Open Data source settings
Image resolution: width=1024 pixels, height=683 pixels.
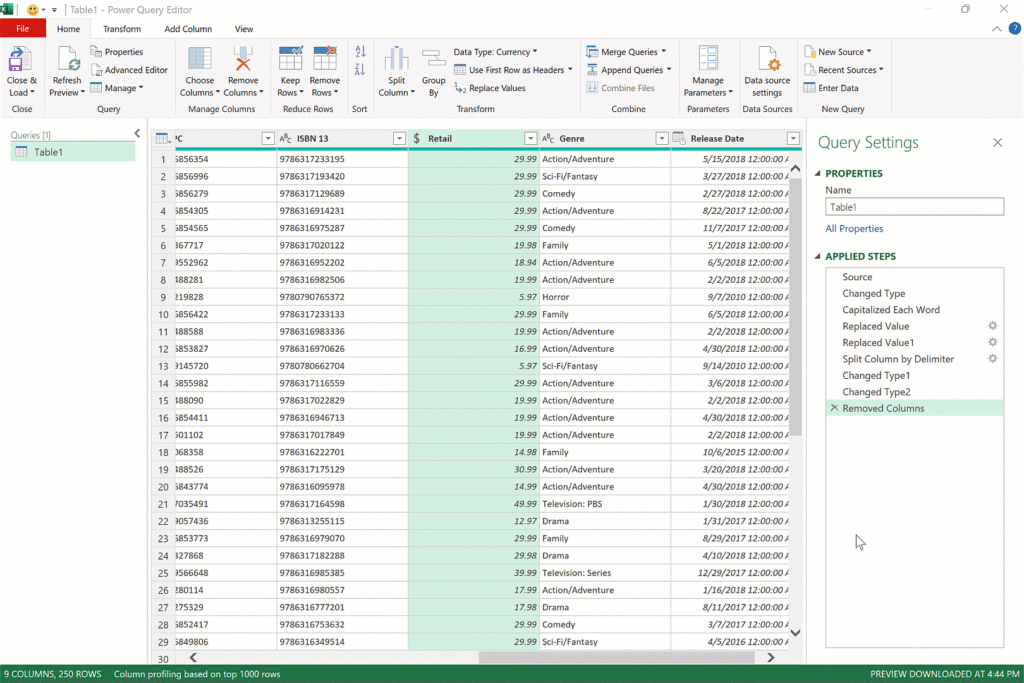coord(767,60)
